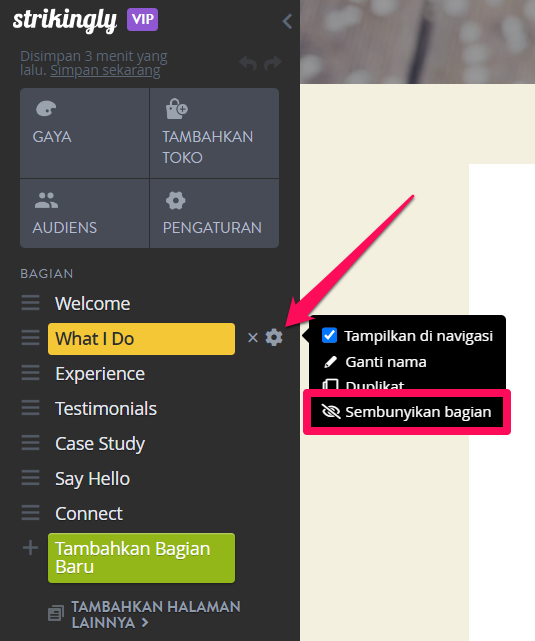Click drag handle icon beside Say Hello
The image size is (535, 641).
coord(31,477)
